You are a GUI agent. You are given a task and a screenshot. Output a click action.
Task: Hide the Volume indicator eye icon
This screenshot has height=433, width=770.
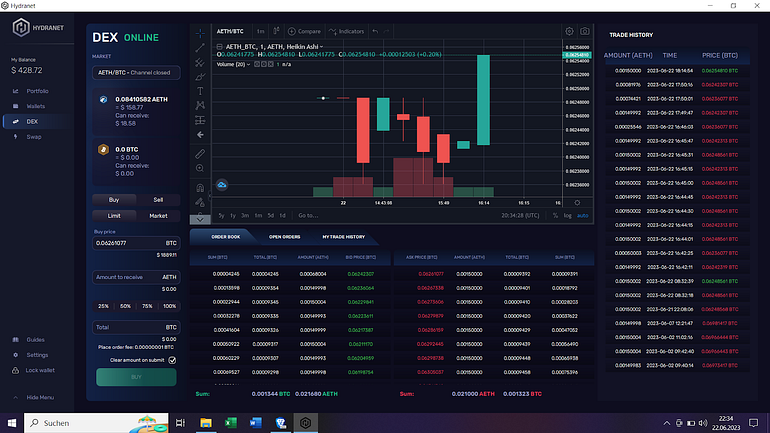pyautogui.click(x=257, y=64)
